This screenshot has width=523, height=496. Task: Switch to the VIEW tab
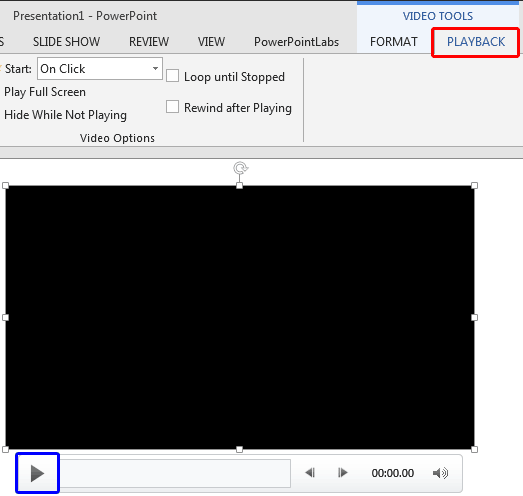click(x=211, y=42)
